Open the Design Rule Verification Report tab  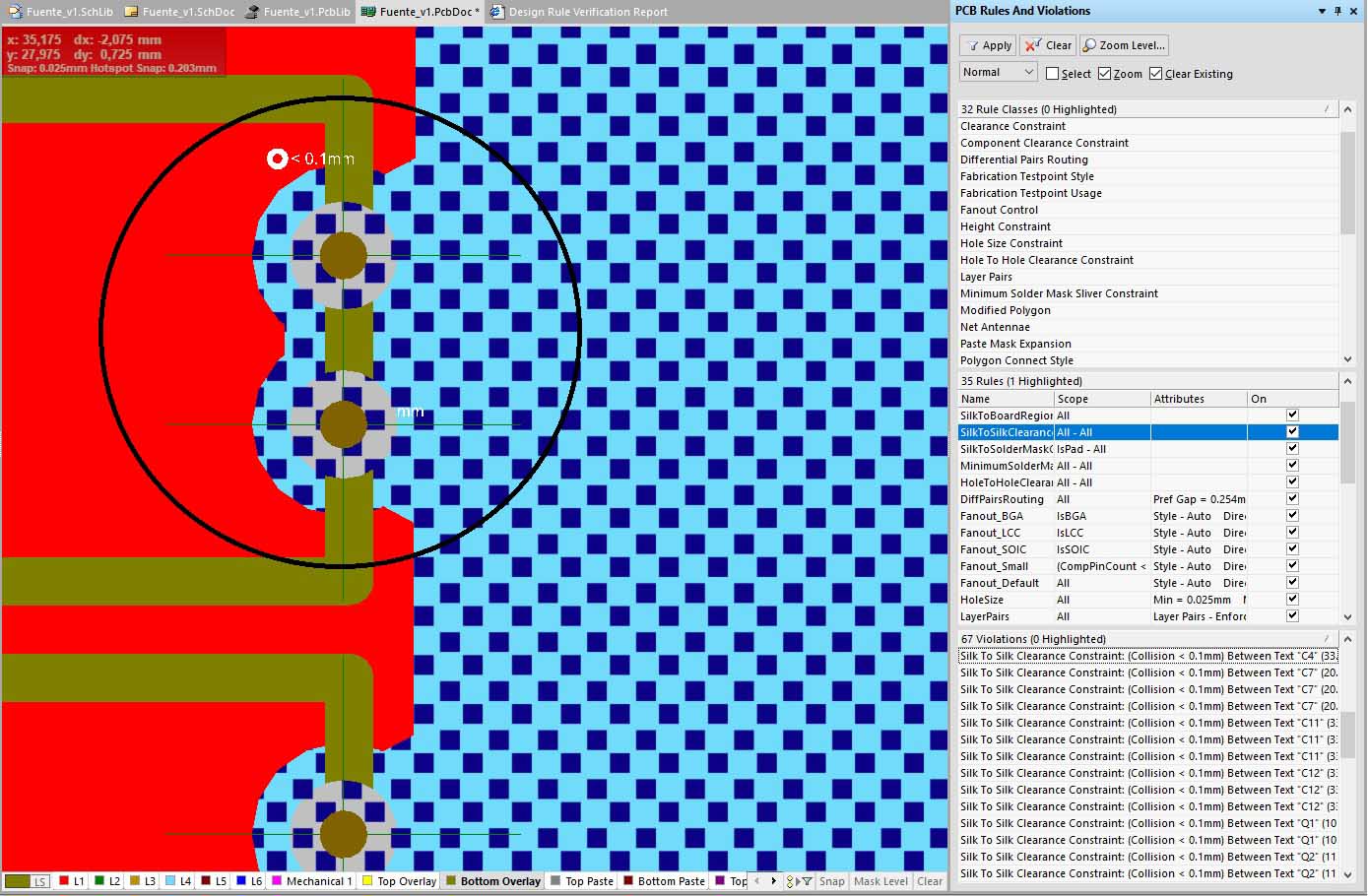coord(579,12)
